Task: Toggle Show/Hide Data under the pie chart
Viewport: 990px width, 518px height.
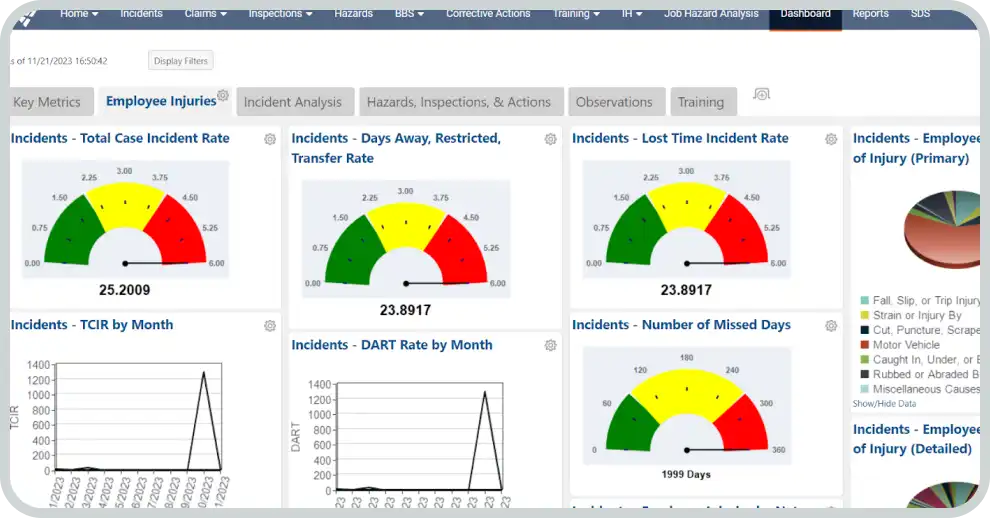Action: (x=883, y=404)
